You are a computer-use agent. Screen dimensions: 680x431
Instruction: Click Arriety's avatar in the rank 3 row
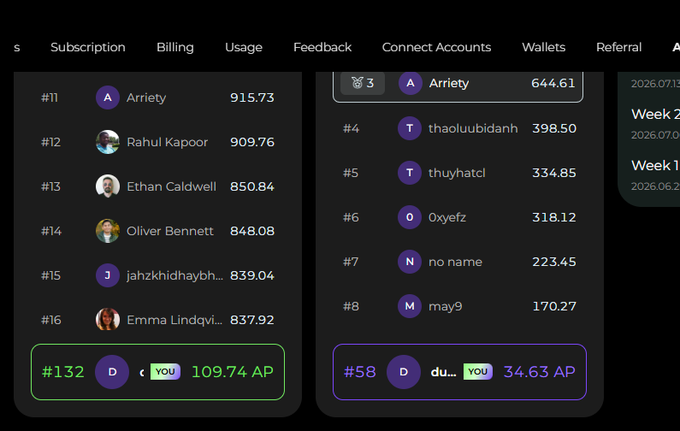point(410,83)
